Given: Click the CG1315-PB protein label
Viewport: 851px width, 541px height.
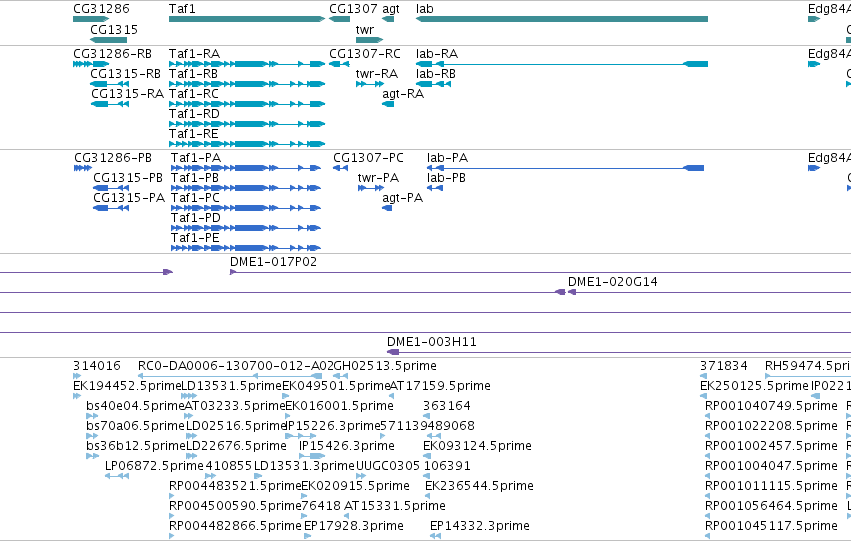Looking at the screenshot, I should click(x=128, y=178).
